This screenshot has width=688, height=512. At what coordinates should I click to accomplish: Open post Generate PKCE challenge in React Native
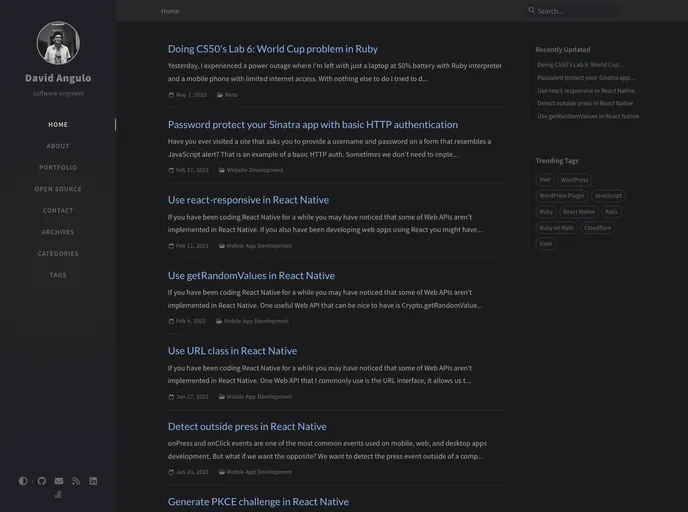[258, 502]
